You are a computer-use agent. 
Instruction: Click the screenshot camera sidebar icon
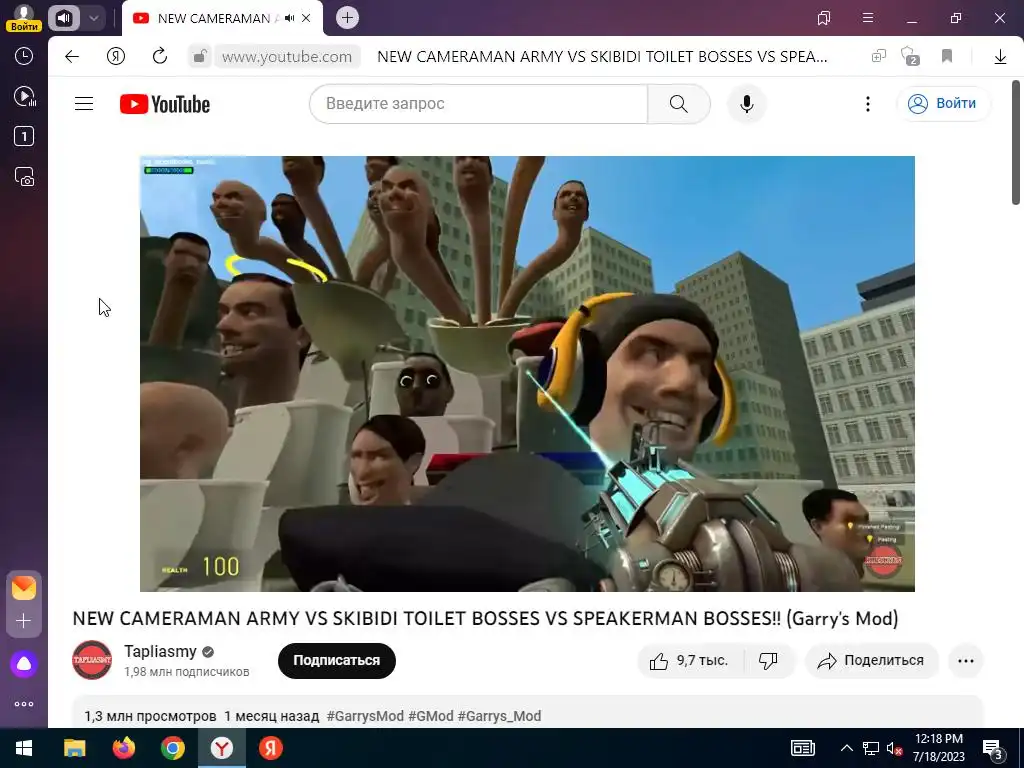24,177
